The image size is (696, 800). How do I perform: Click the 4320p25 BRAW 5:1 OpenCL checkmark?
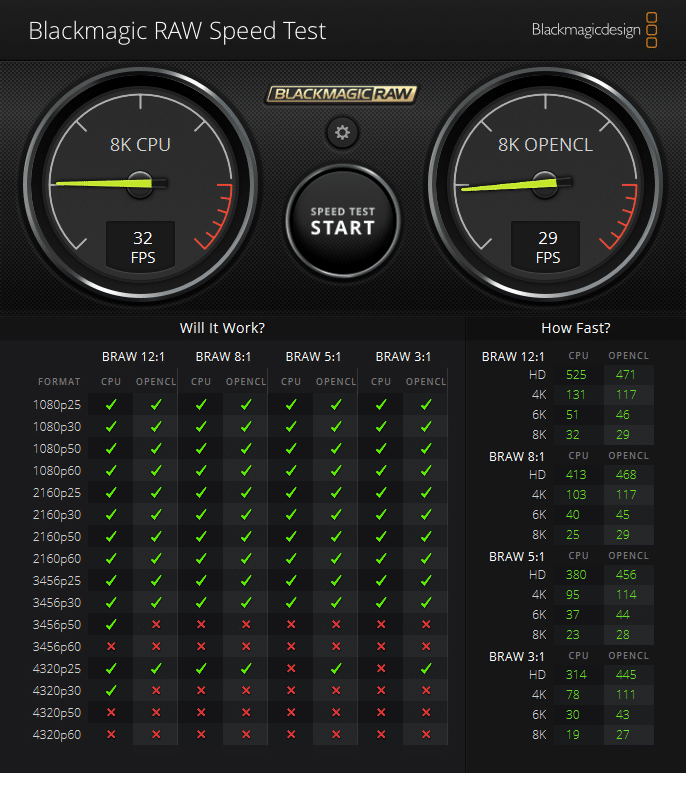tap(336, 668)
